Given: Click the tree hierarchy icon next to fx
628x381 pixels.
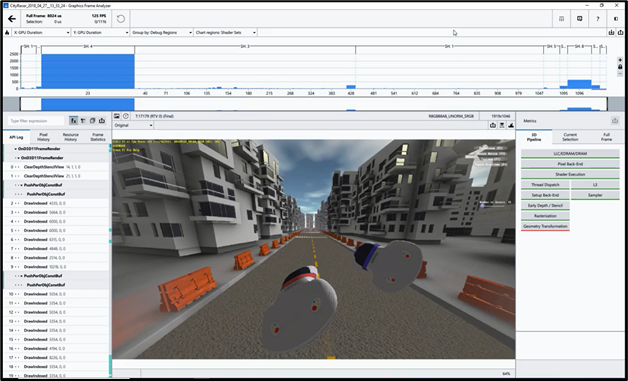Looking at the screenshot, I should click(x=83, y=121).
